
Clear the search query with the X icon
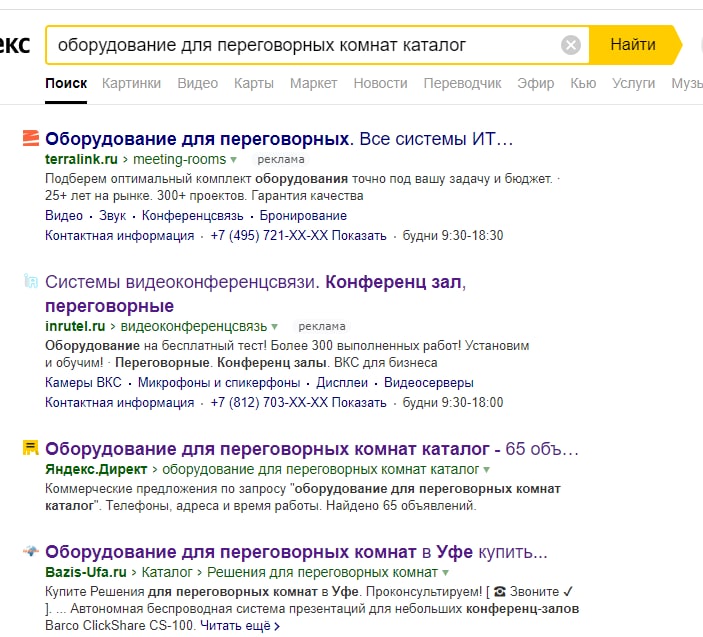click(571, 45)
